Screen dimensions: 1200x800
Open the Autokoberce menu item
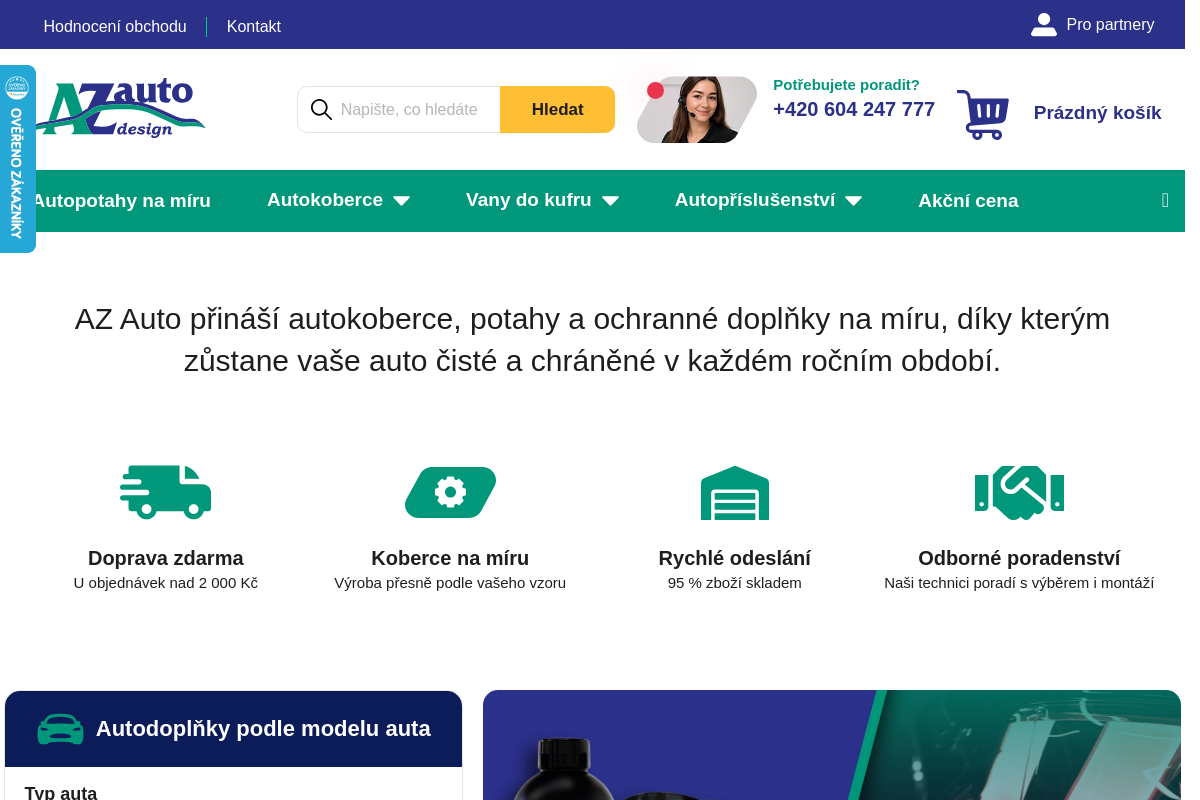(x=325, y=200)
